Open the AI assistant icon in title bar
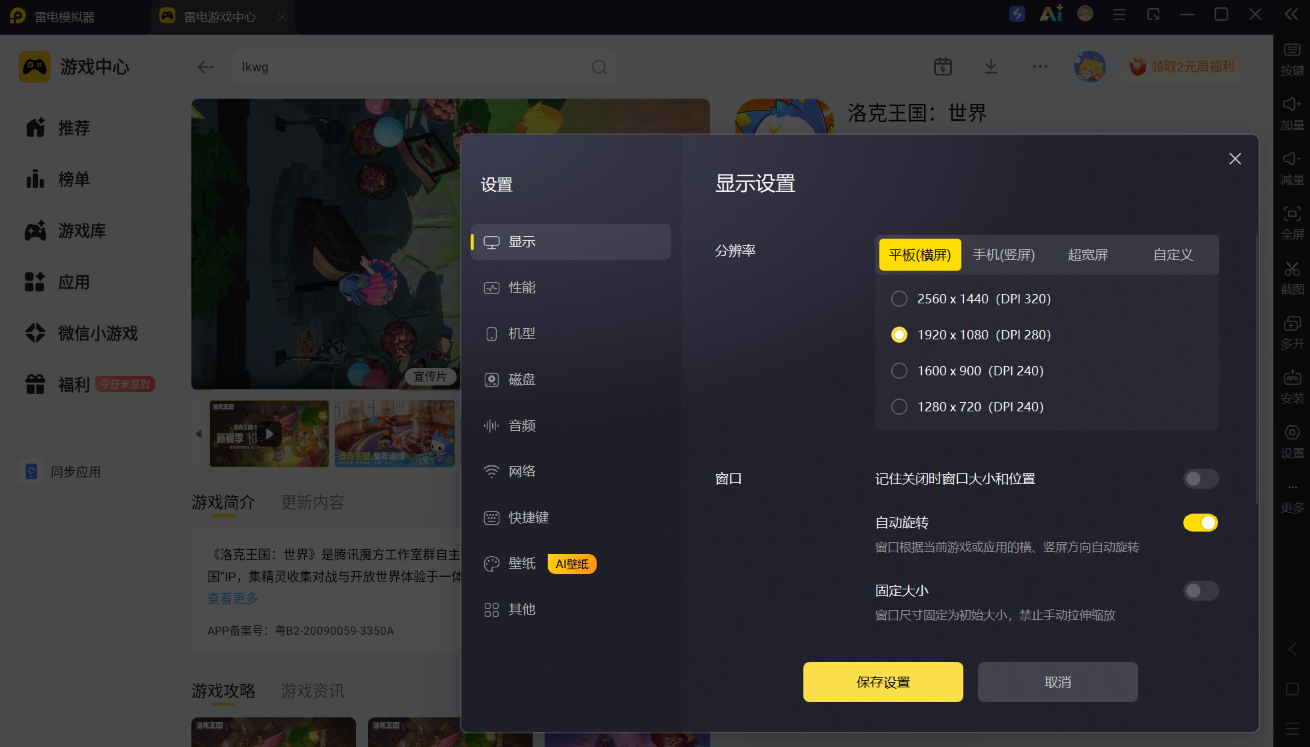This screenshot has height=747, width=1310. point(1050,14)
